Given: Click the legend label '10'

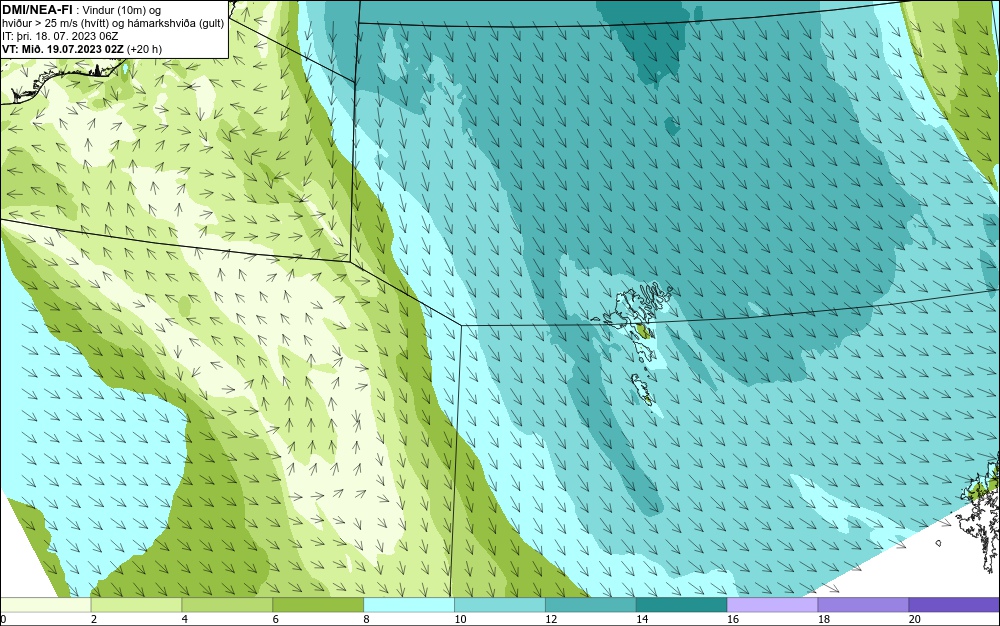Looking at the screenshot, I should [460, 619].
